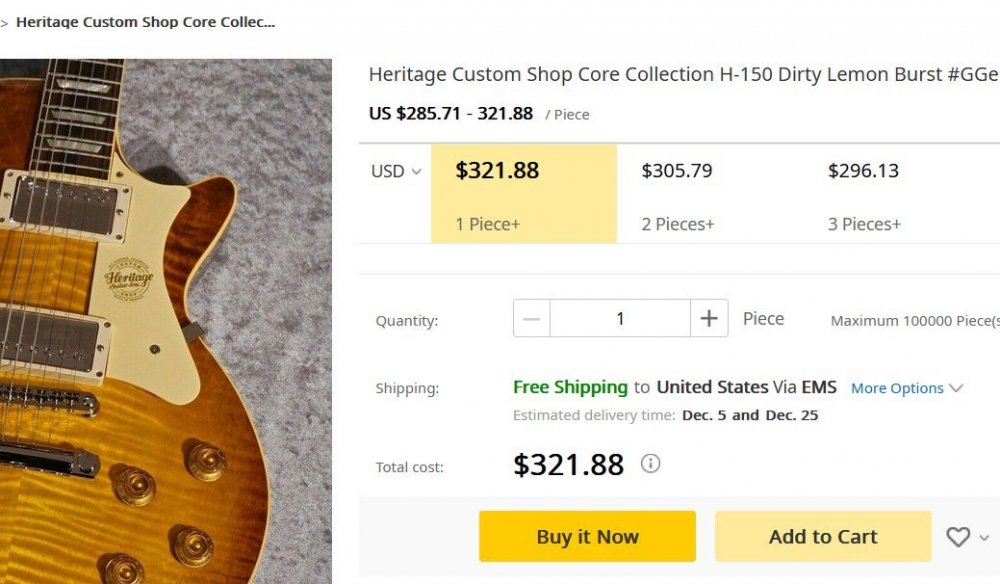Add item to wishlist with heart icon

pyautogui.click(x=958, y=537)
